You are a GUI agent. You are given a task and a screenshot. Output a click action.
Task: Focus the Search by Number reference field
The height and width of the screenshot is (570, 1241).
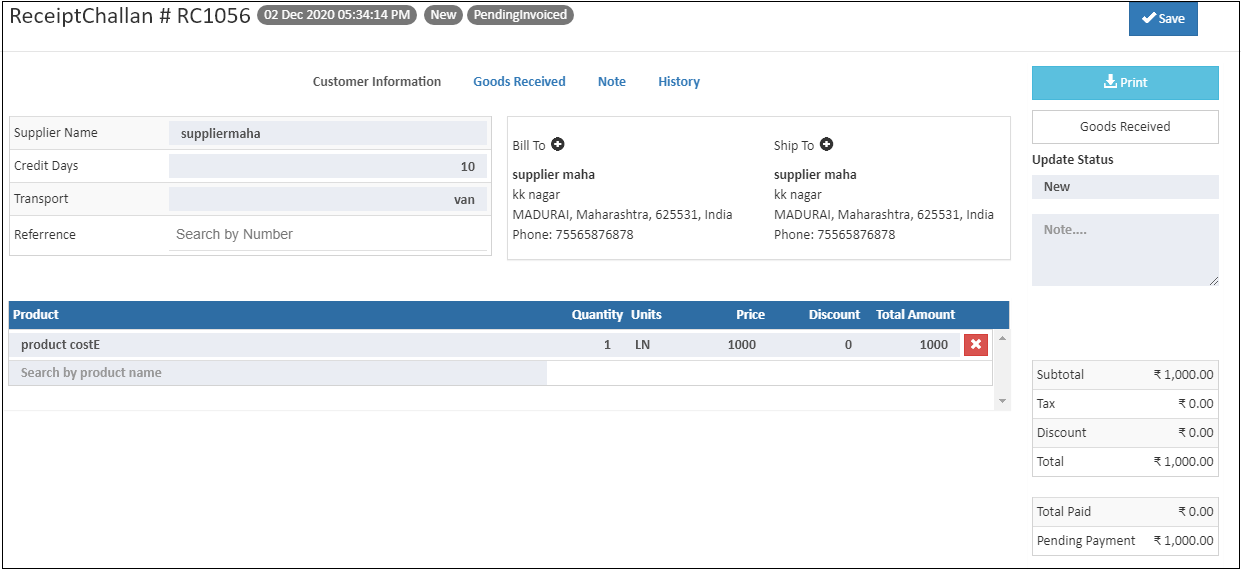click(x=328, y=235)
